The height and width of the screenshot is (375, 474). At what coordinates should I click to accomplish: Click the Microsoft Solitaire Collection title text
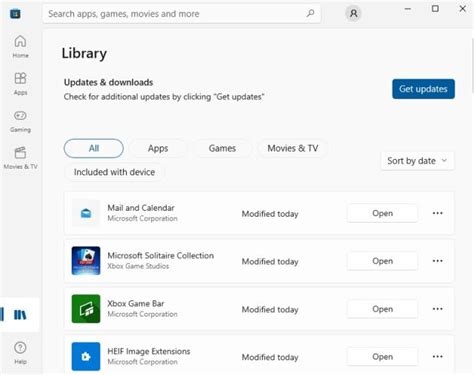pos(161,255)
